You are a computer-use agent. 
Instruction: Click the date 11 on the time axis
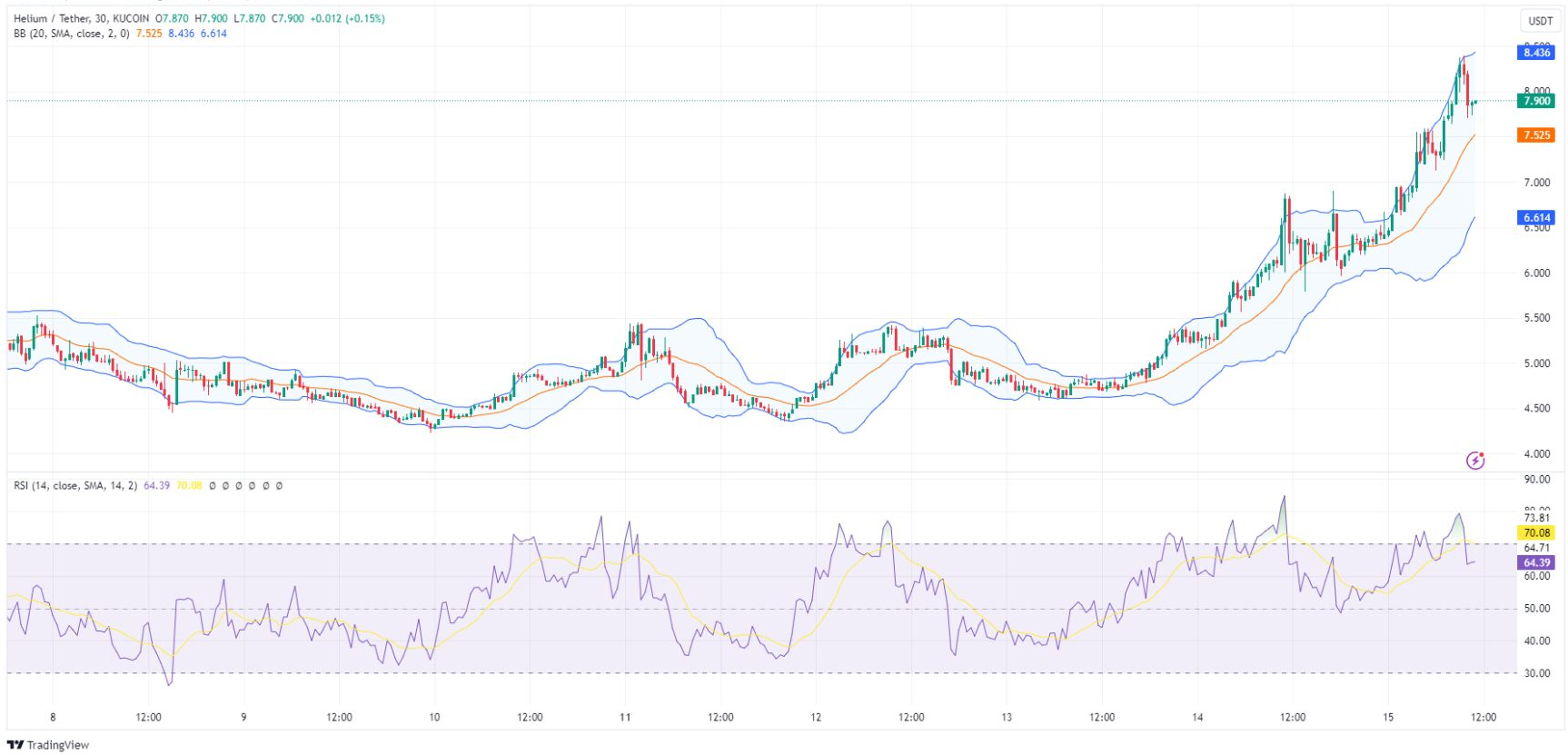(x=625, y=718)
